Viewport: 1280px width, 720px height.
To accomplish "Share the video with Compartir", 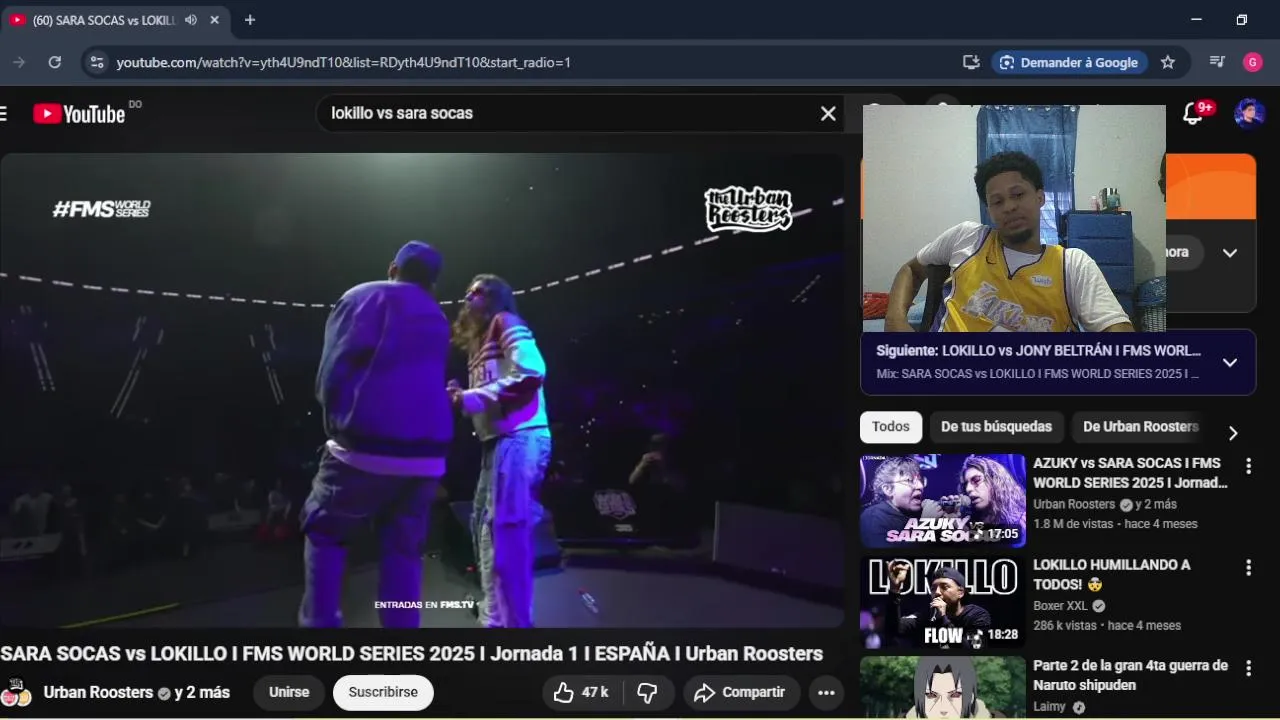I will coord(739,692).
